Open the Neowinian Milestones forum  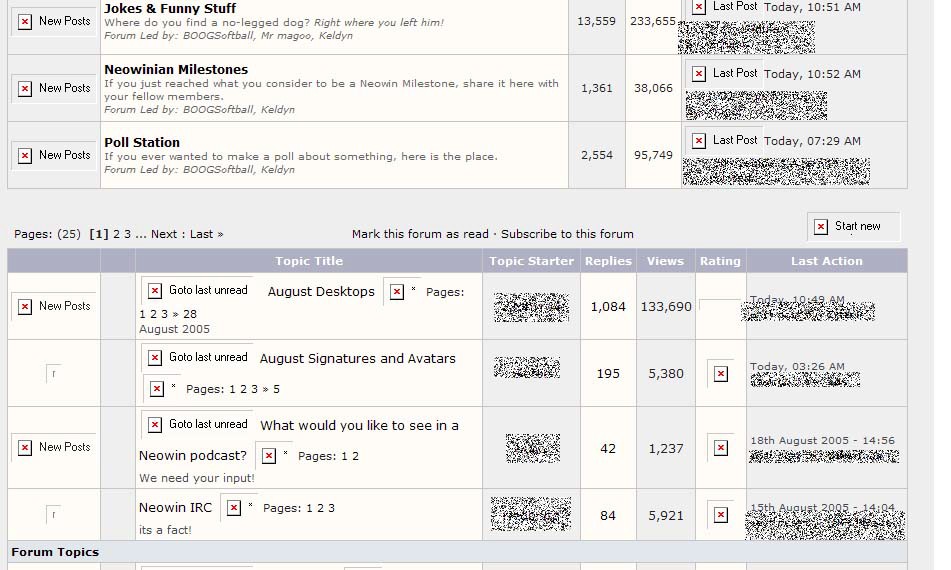[x=176, y=69]
